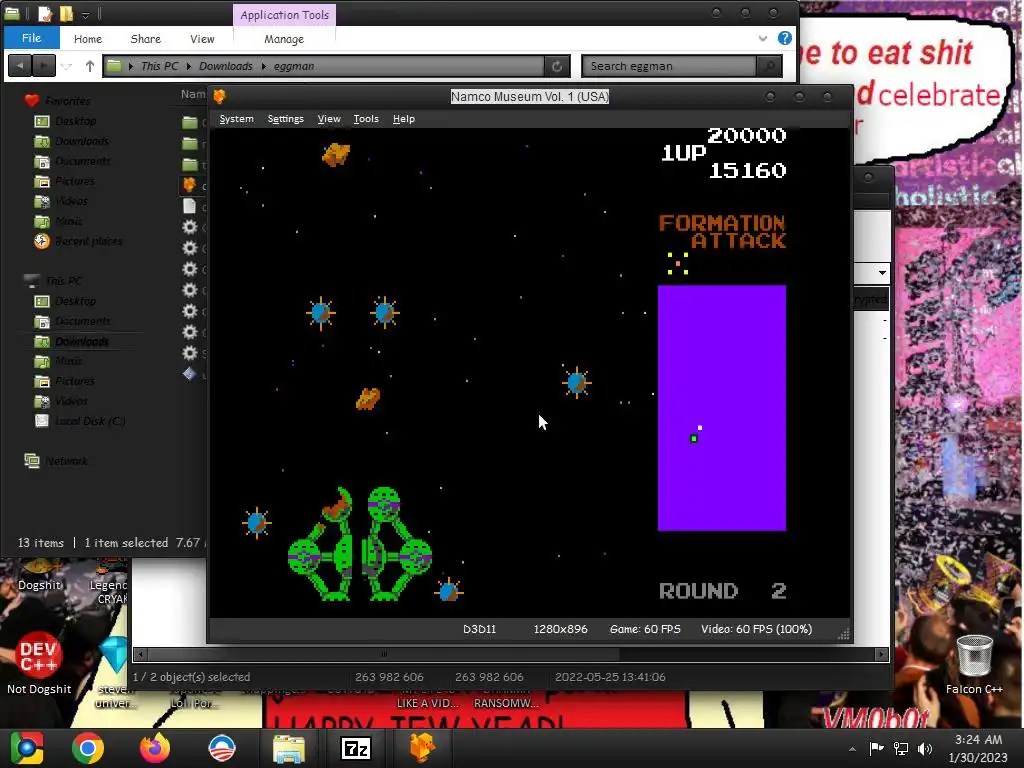Viewport: 1024px width, 768px height.
Task: Open the emulator's View menu
Action: [x=329, y=119]
